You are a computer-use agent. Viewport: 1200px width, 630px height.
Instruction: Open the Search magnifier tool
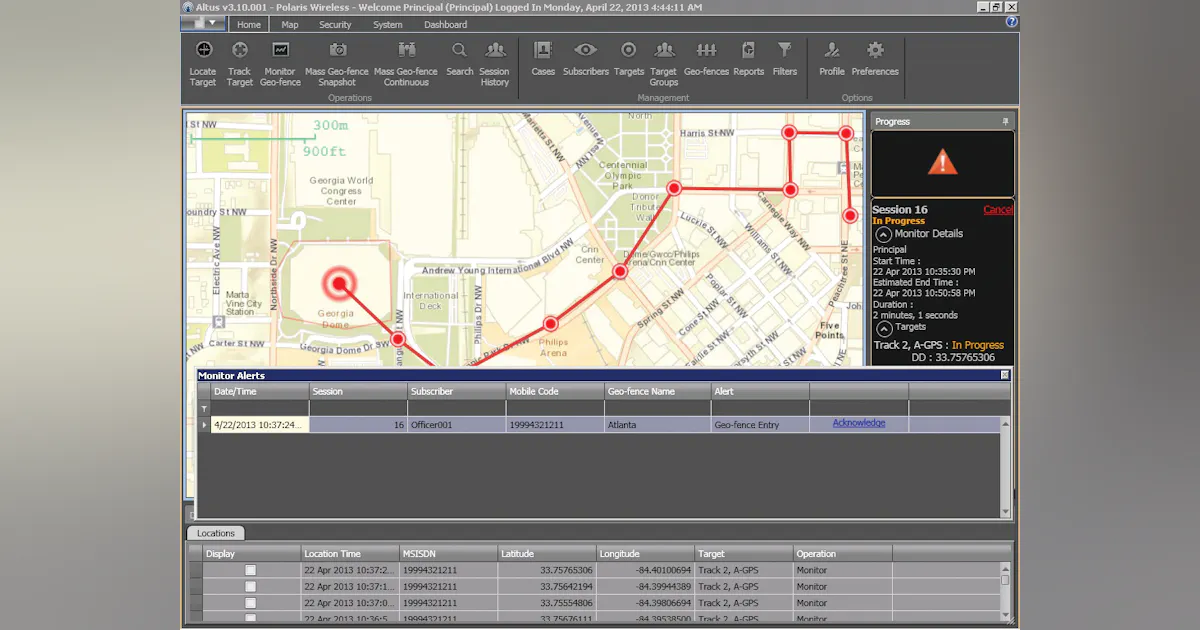(459, 50)
